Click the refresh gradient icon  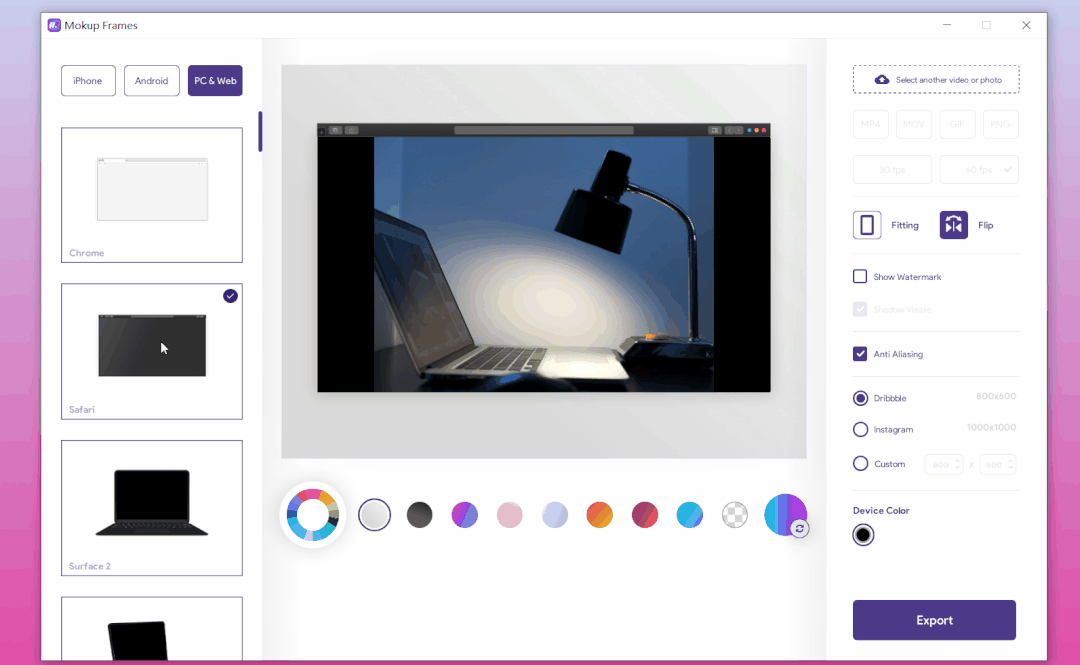pos(799,529)
